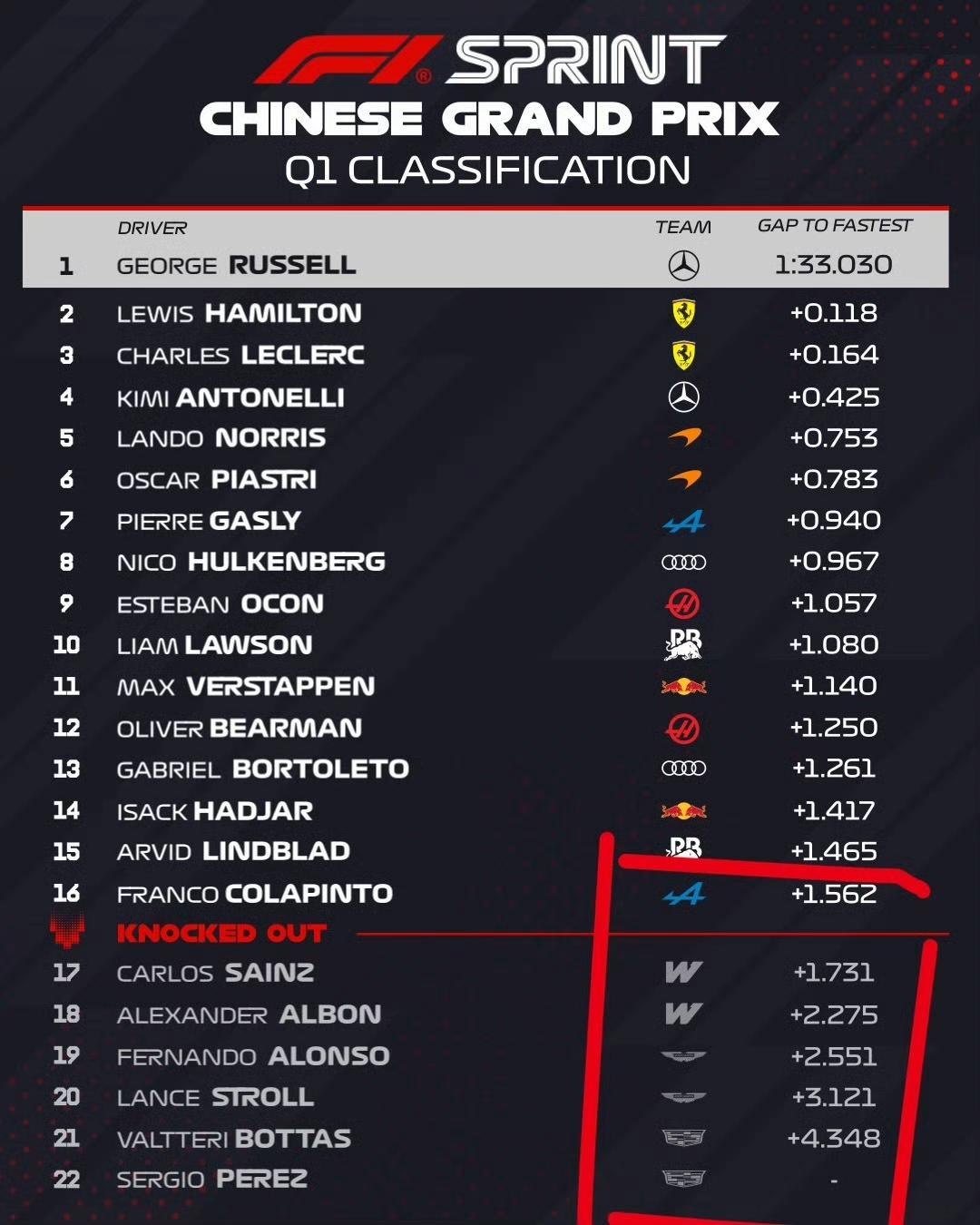Click the DRIVER column header
Viewport: 980px width, 1225px height.
pos(152,228)
